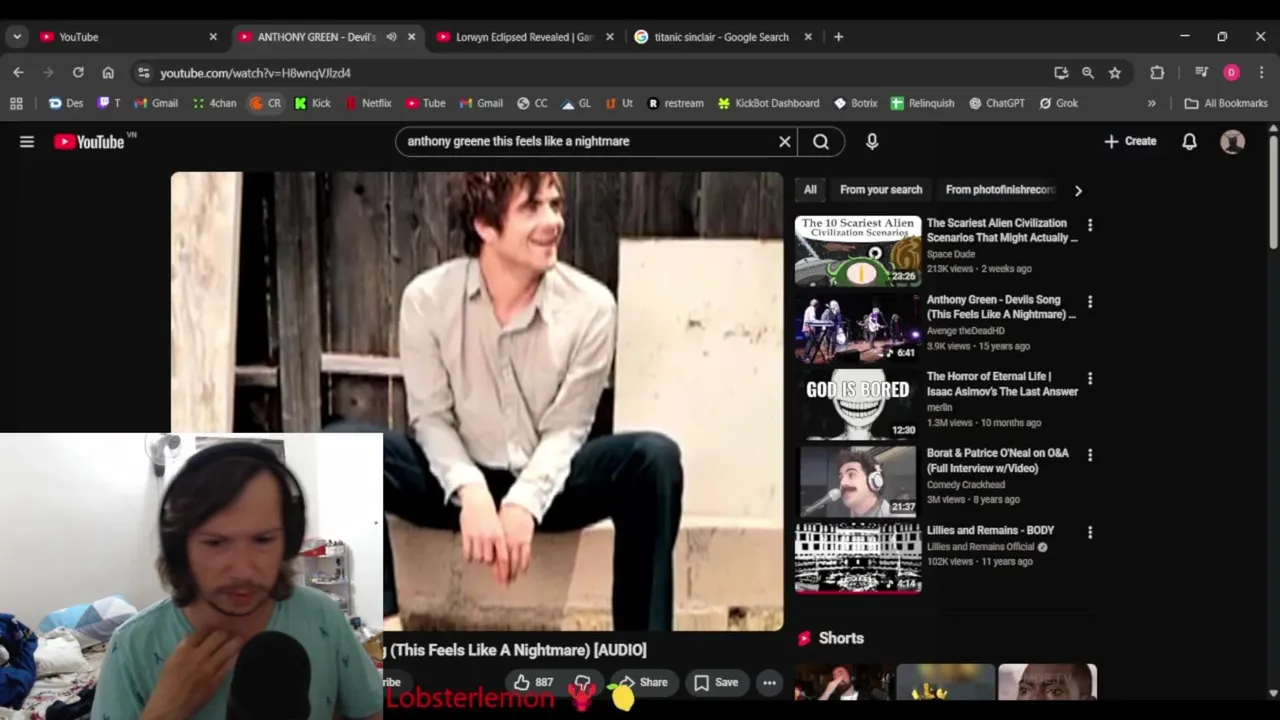Open the GOD IS BORED video thumbnail
The image size is (1280, 720).
tap(858, 404)
